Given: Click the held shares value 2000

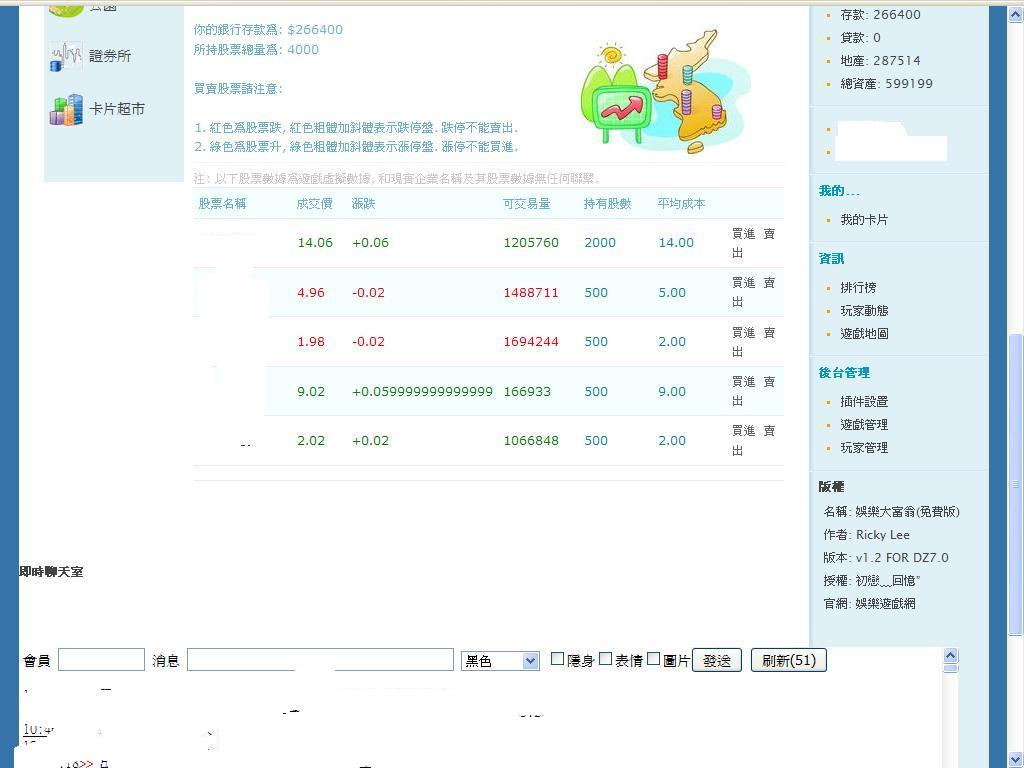Looking at the screenshot, I should 600,243.
